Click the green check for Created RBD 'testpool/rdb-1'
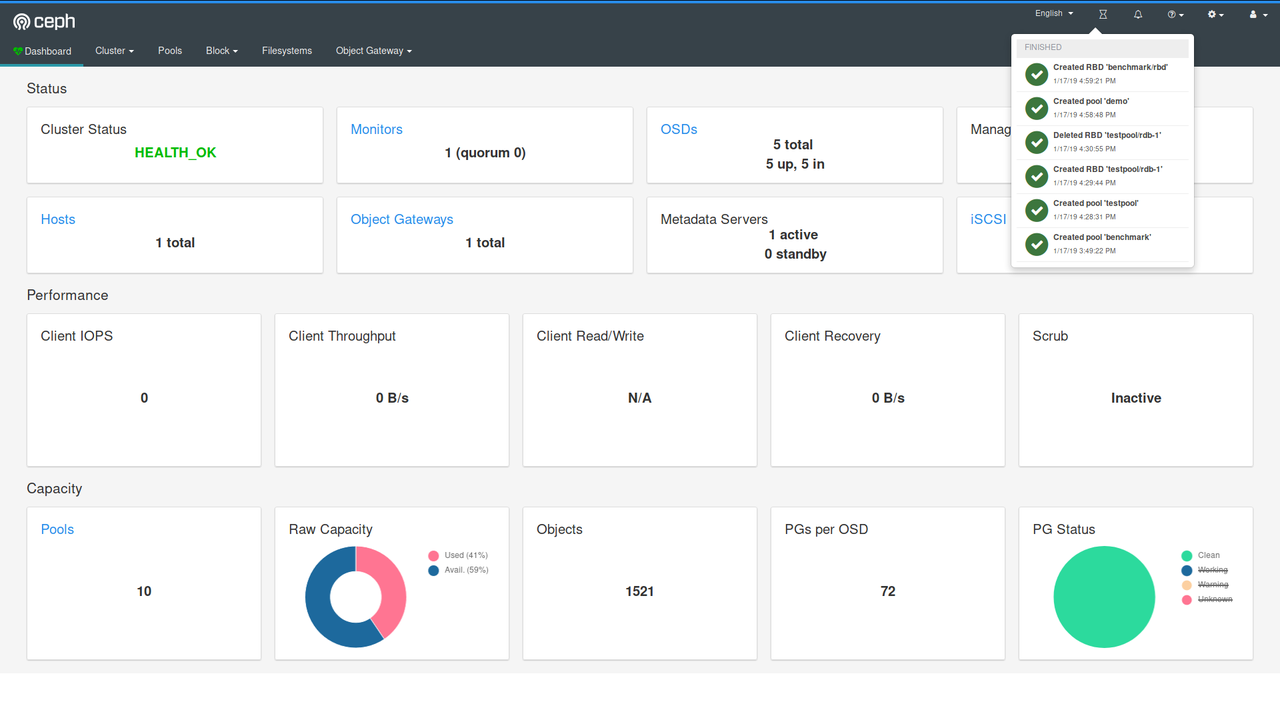The height and width of the screenshot is (720, 1280). coord(1037,176)
